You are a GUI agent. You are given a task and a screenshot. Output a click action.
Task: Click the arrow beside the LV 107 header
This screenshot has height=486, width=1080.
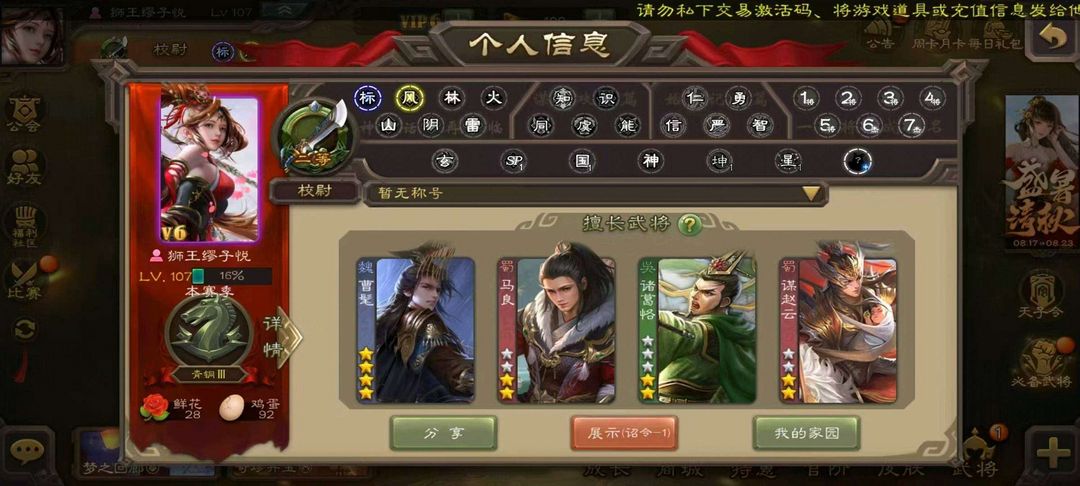coord(285,11)
